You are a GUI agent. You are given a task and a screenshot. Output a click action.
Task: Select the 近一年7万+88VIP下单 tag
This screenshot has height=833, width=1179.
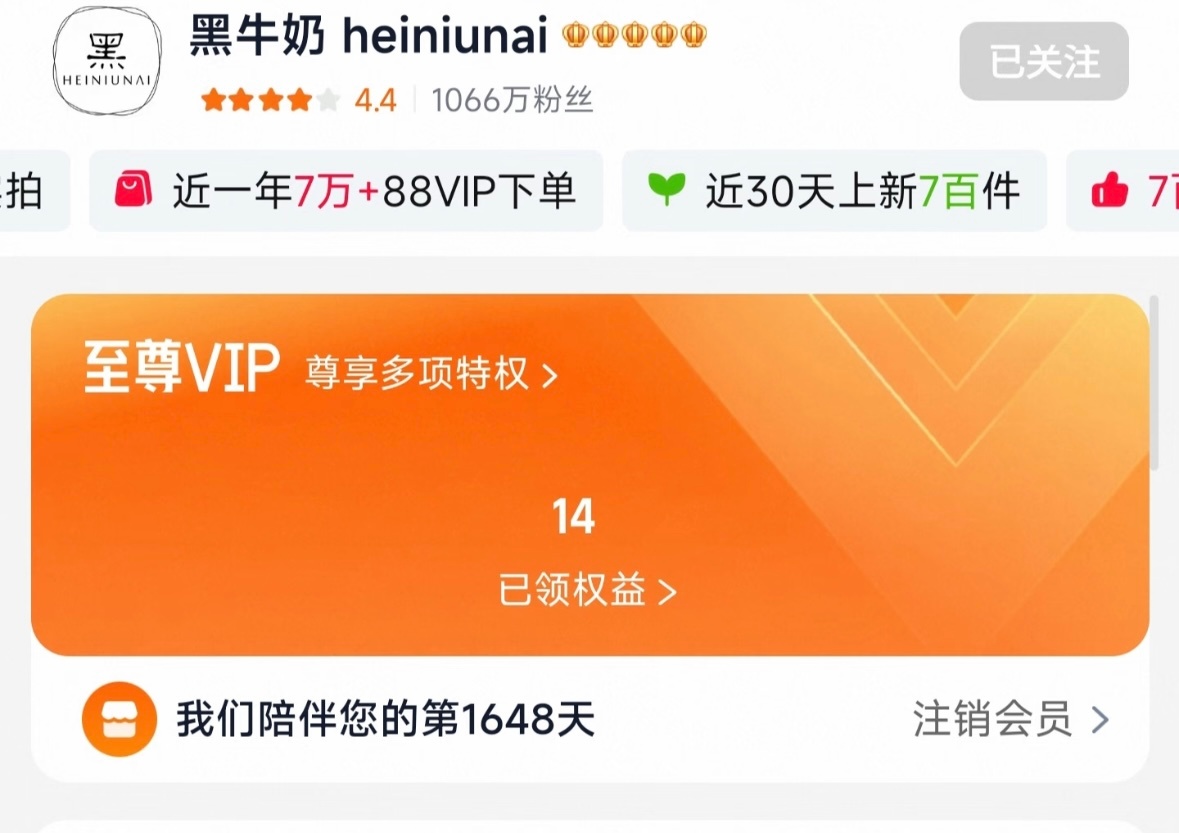pyautogui.click(x=346, y=190)
